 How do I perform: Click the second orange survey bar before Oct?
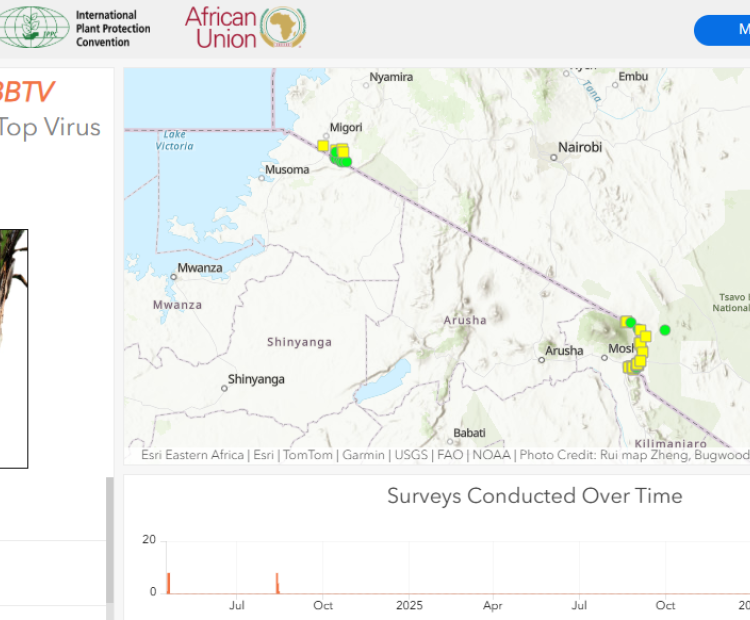(x=277, y=583)
